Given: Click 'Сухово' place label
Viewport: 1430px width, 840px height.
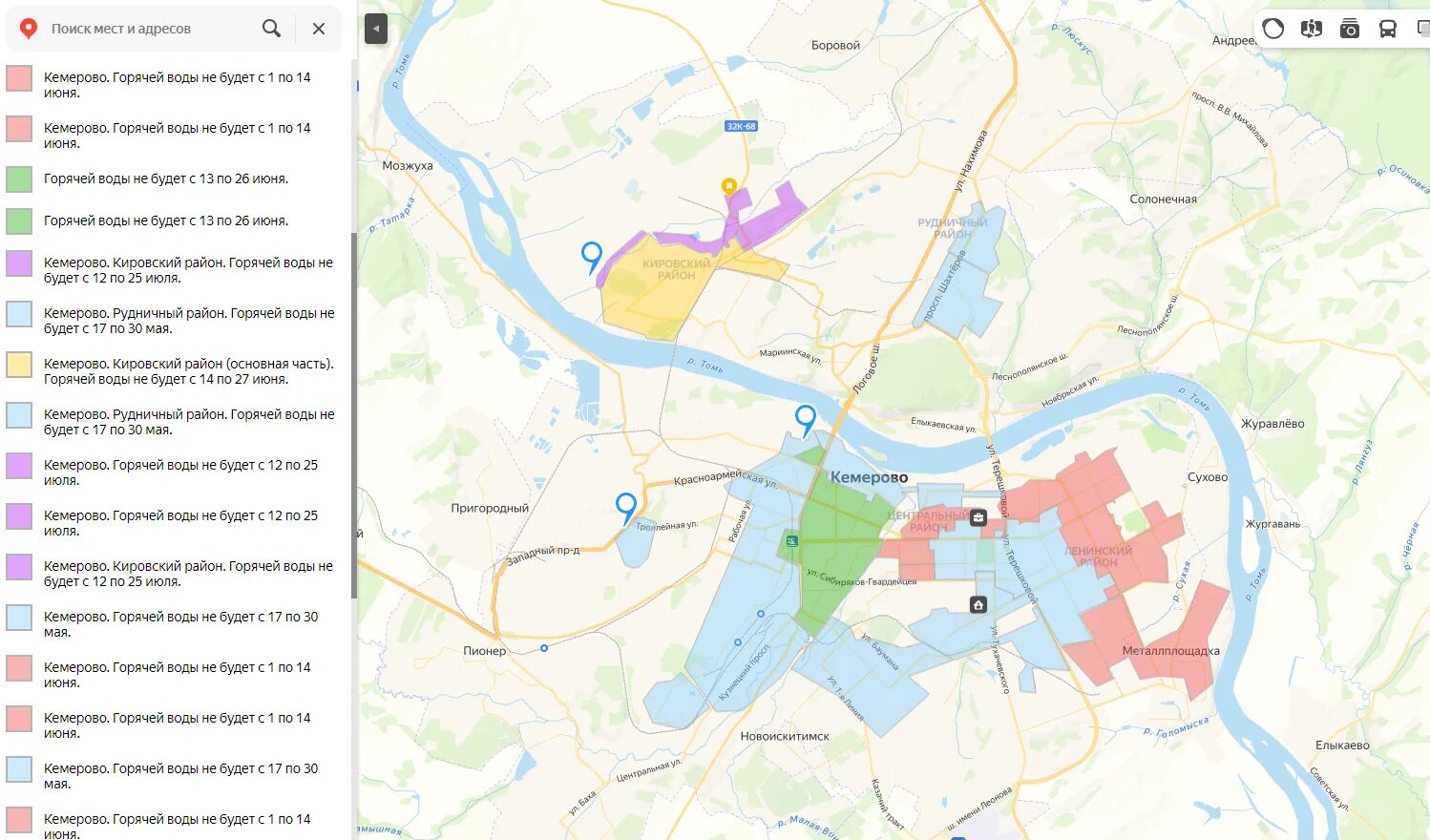Looking at the screenshot, I should (1208, 477).
